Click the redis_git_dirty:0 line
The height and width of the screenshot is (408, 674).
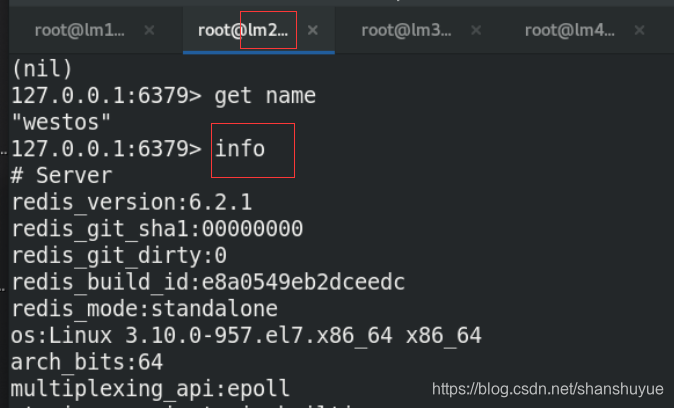coord(119,255)
